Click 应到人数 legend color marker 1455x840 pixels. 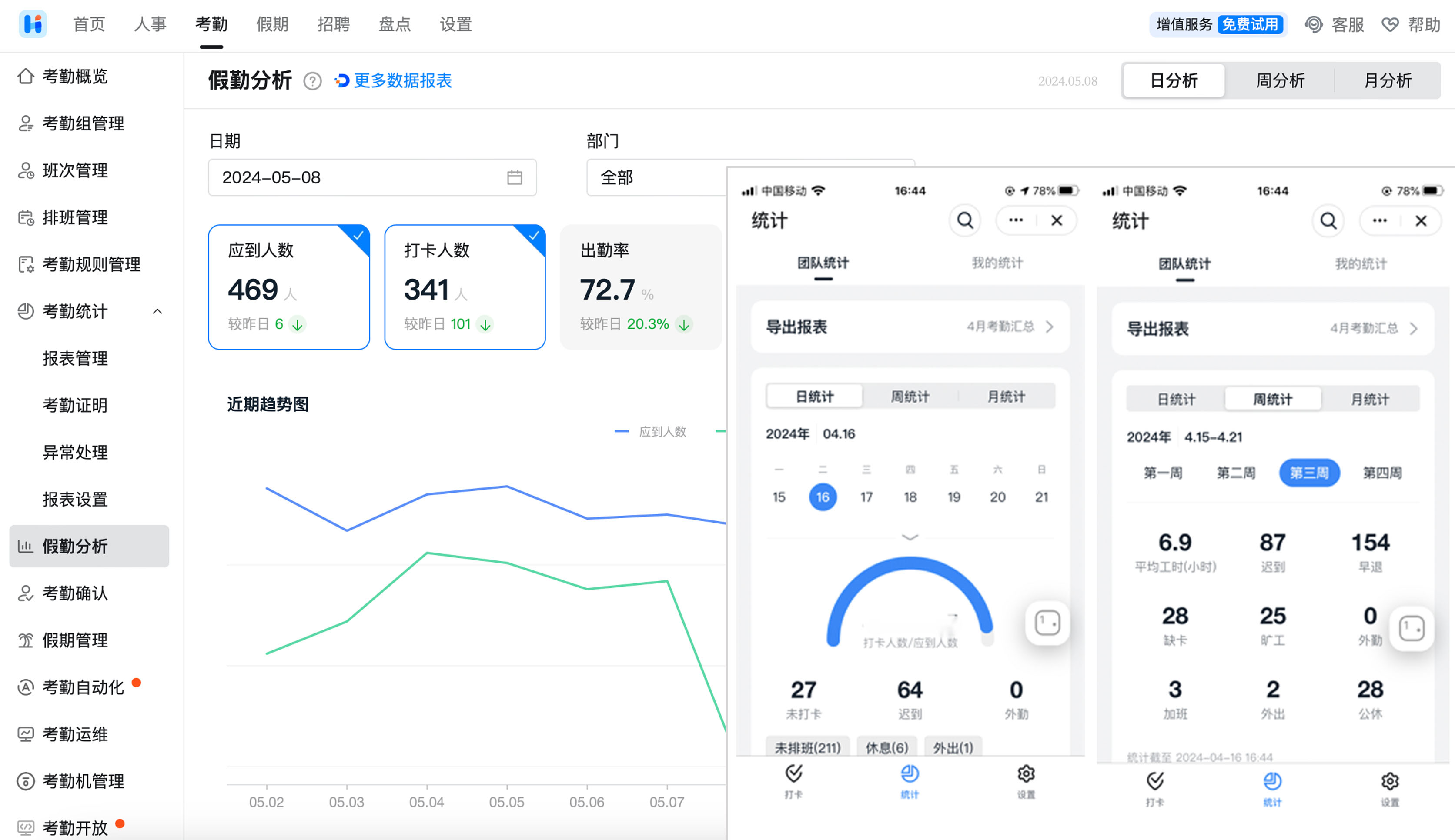tap(621, 431)
